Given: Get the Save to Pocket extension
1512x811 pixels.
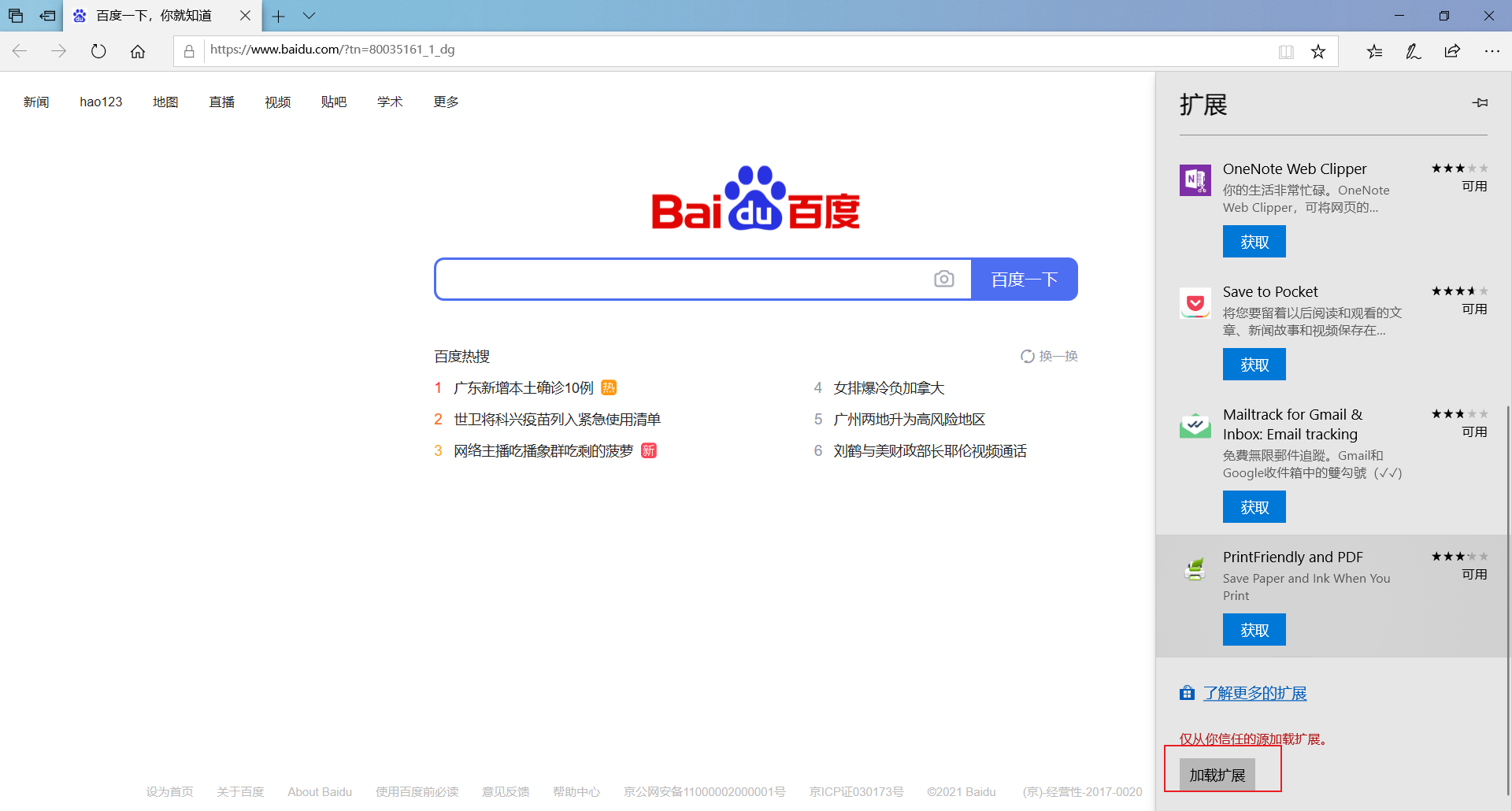Looking at the screenshot, I should point(1254,365).
